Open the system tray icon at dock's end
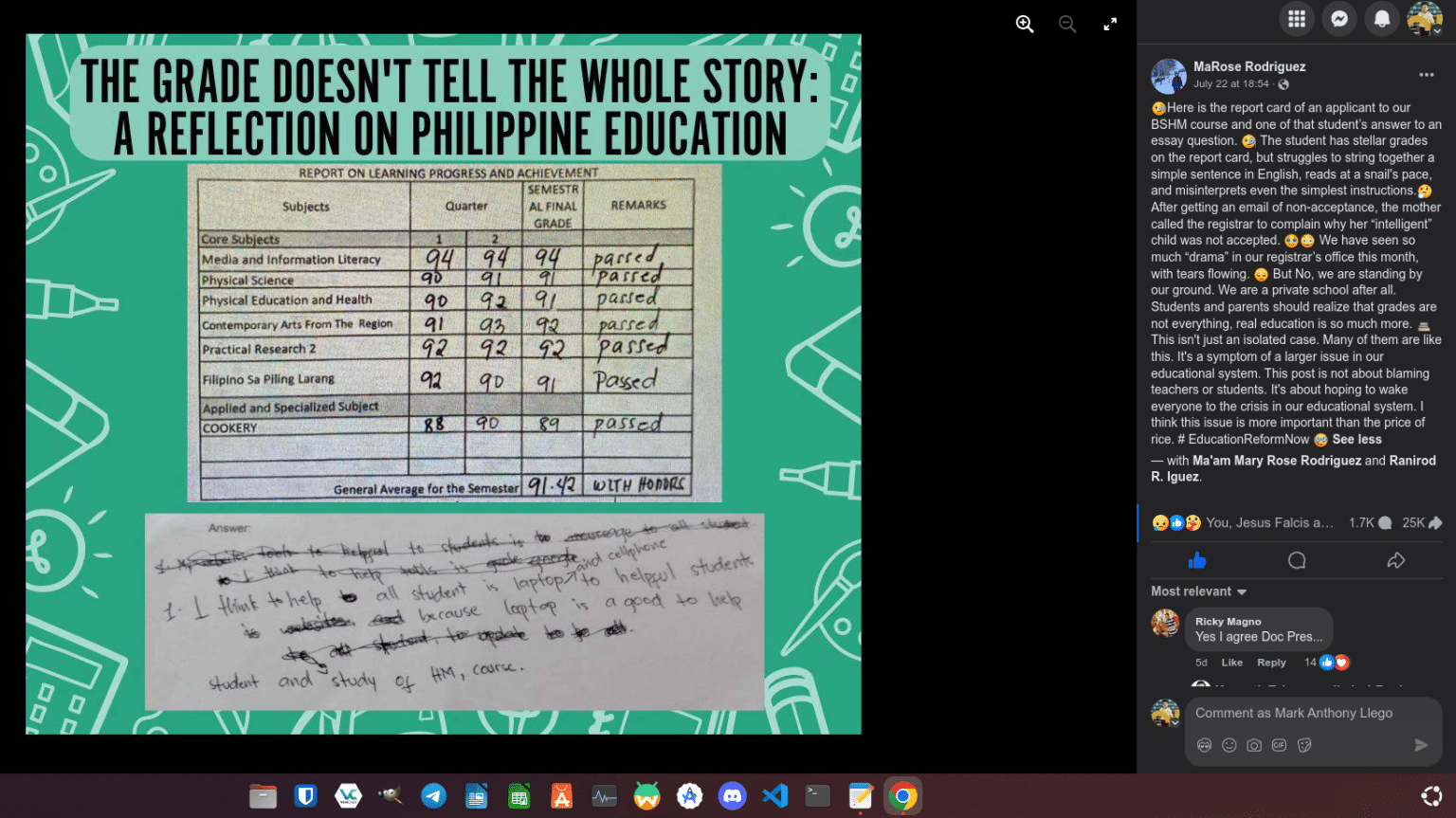This screenshot has height=818, width=1456. [1432, 796]
